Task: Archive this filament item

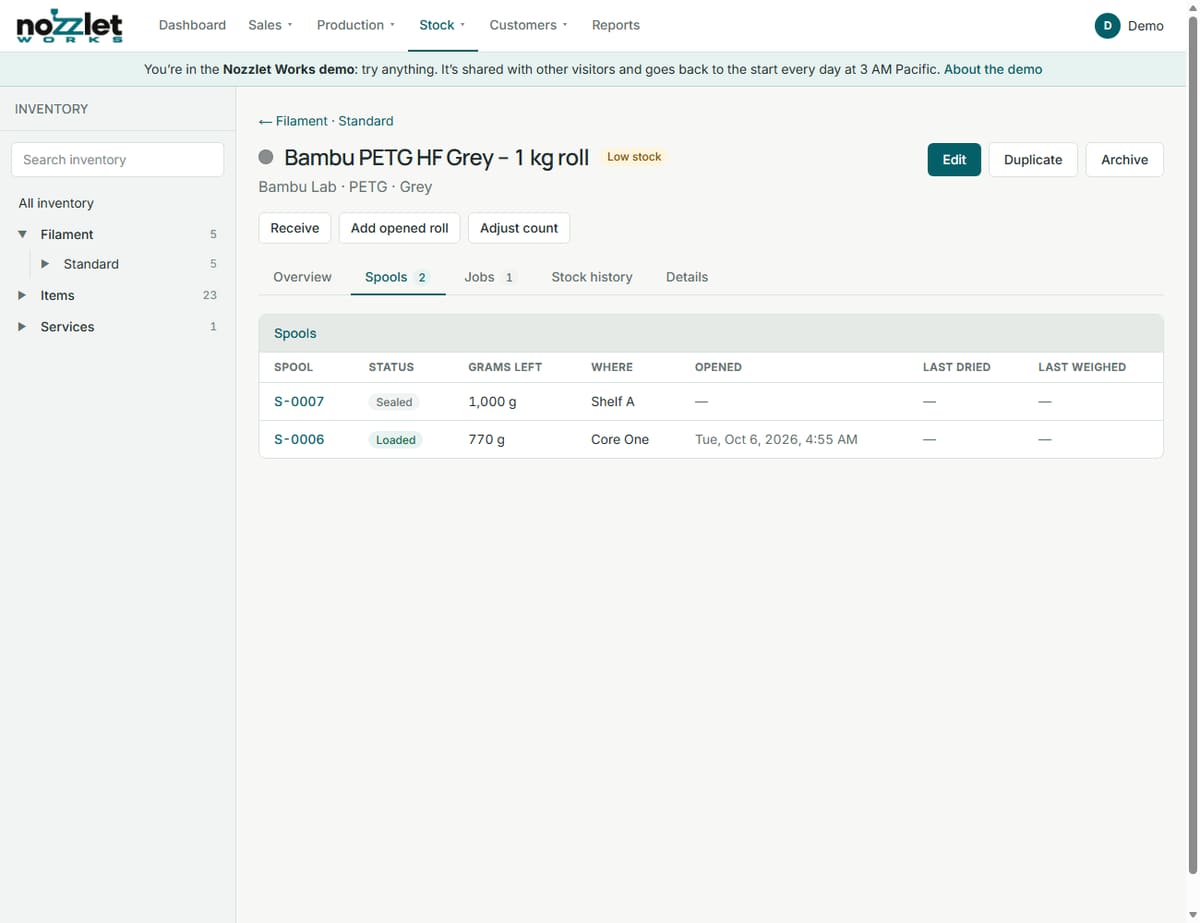Action: point(1124,160)
